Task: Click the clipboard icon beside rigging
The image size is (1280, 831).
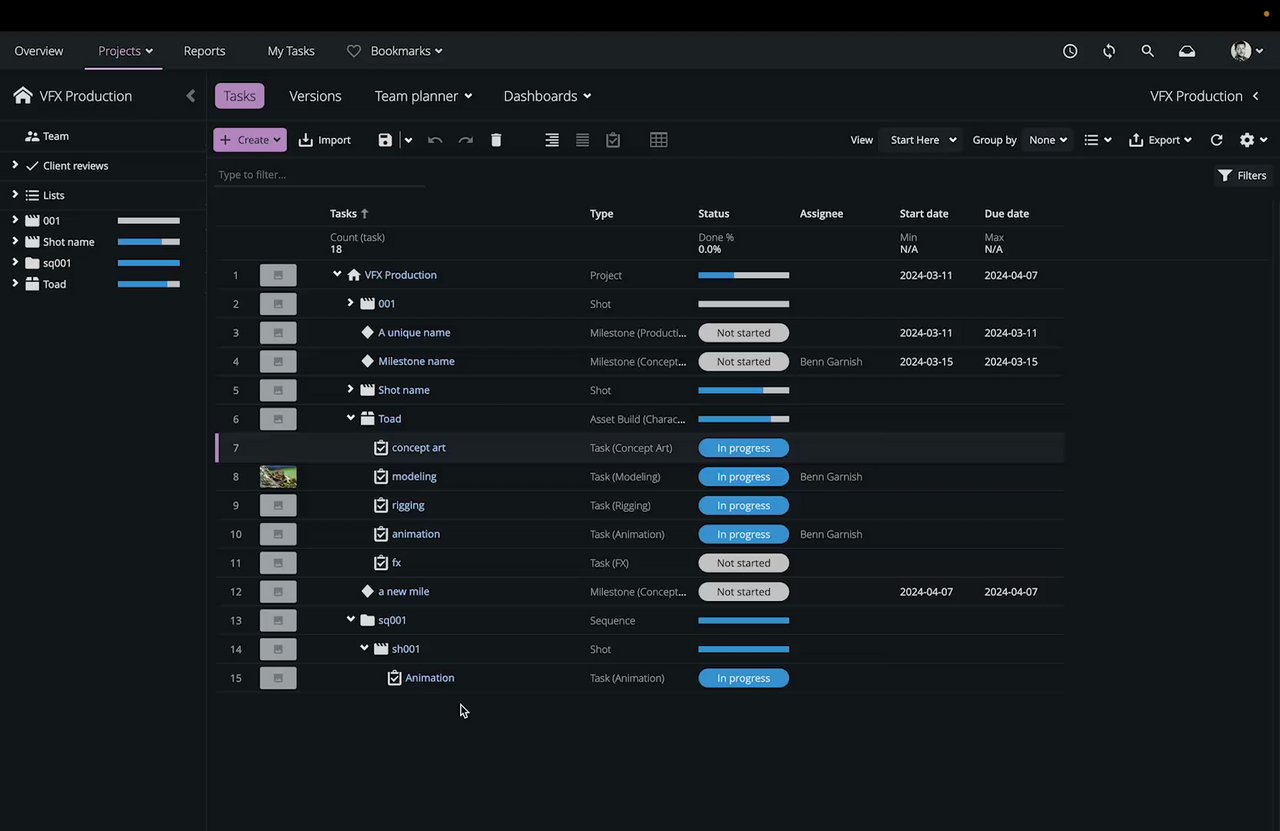Action: click(381, 505)
